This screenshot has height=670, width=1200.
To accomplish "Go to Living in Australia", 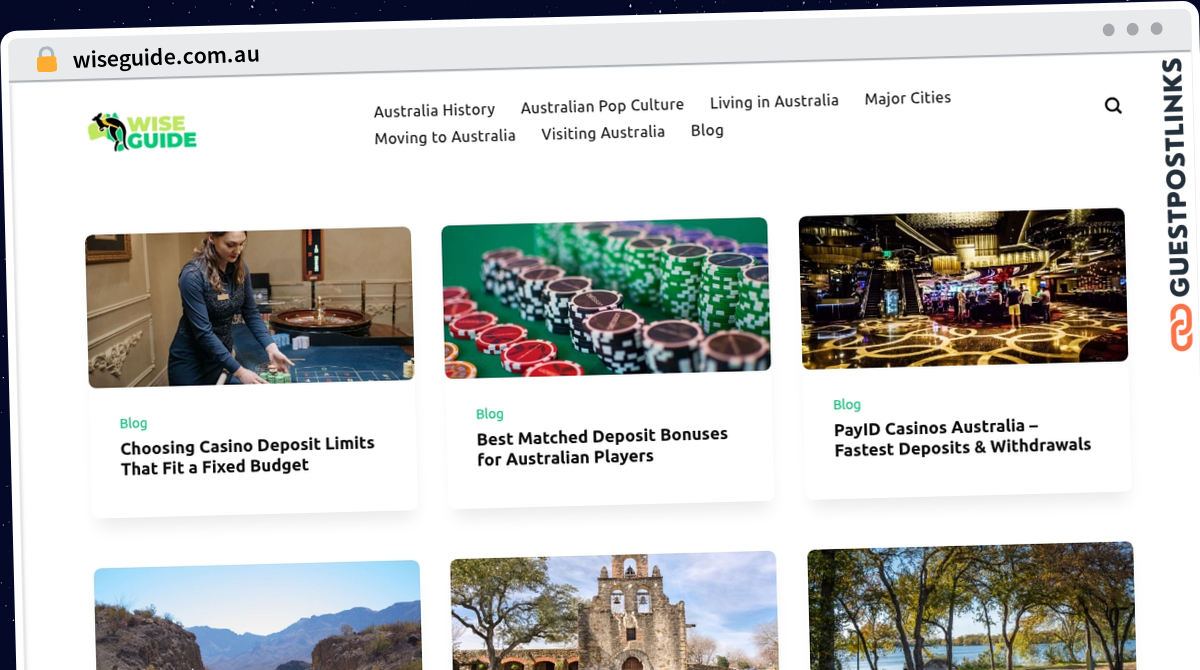I will 774,101.
